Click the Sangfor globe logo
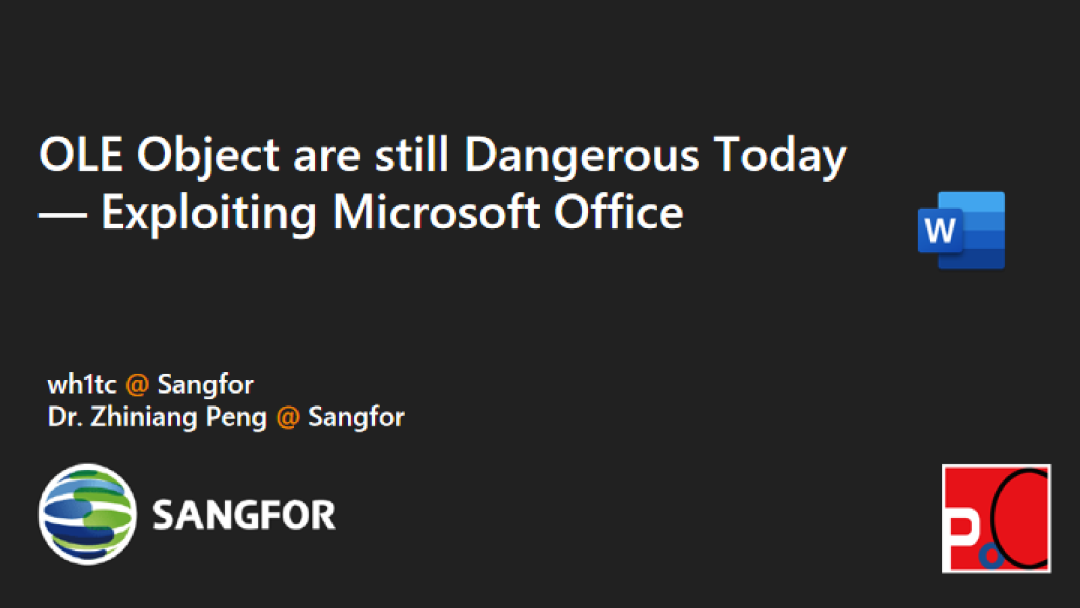 pyautogui.click(x=88, y=513)
